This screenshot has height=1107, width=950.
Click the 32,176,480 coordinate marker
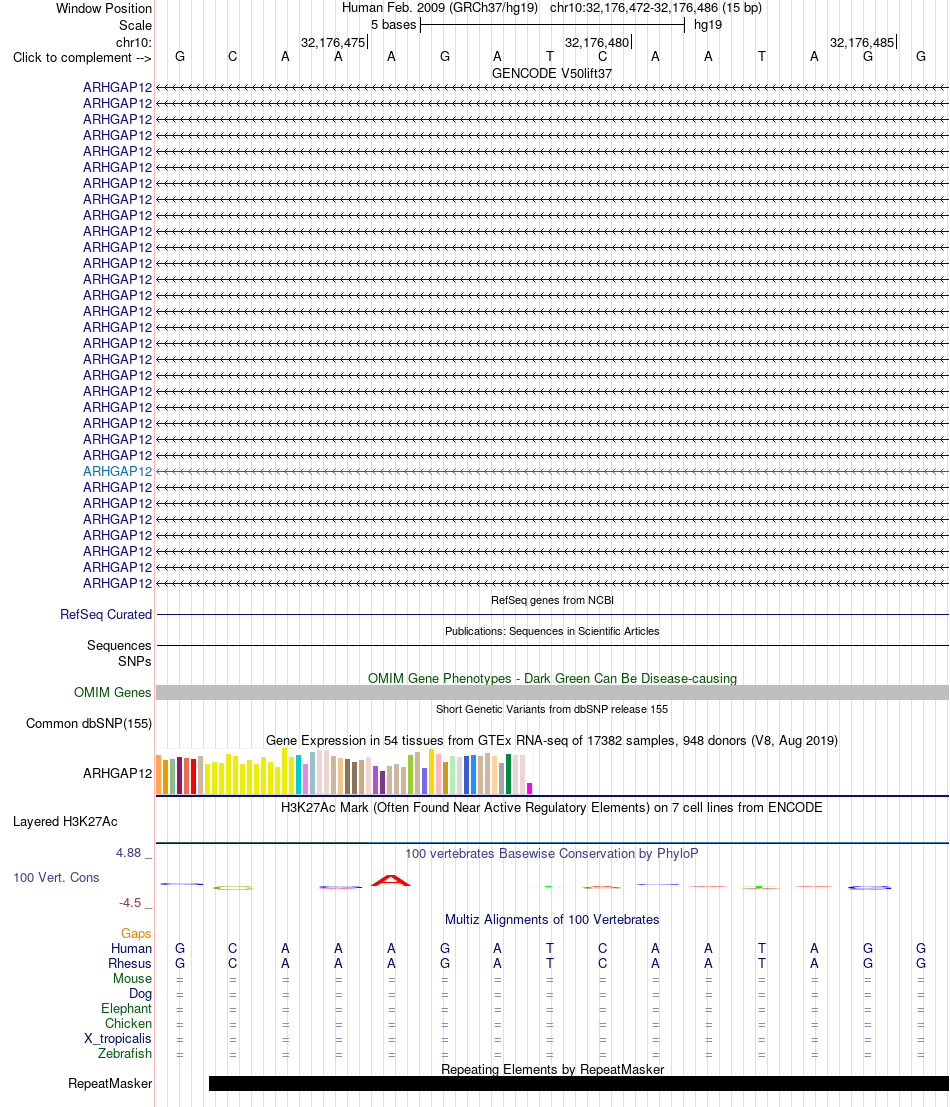click(597, 42)
